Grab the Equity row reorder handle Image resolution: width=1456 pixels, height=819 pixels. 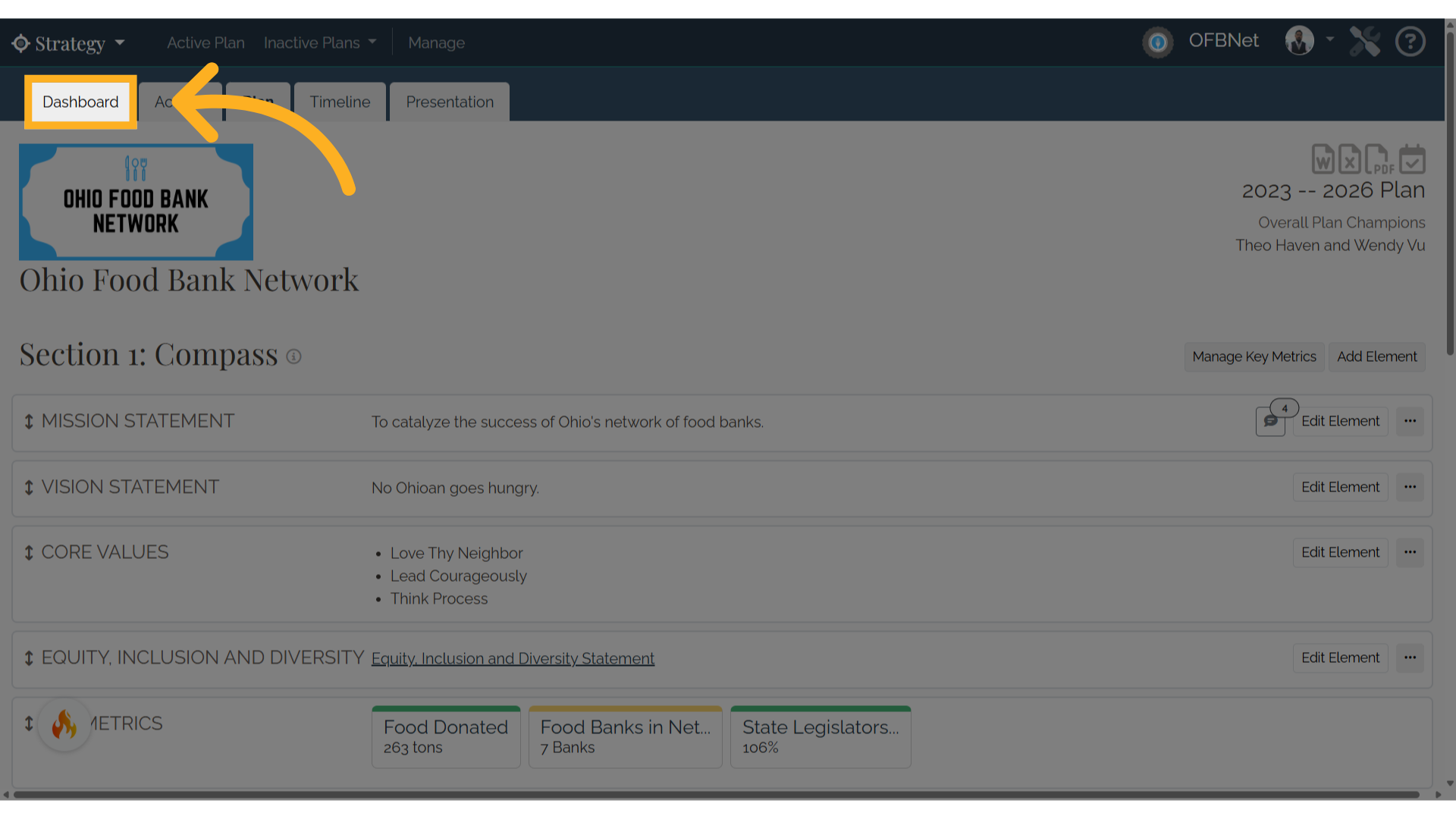pos(29,658)
